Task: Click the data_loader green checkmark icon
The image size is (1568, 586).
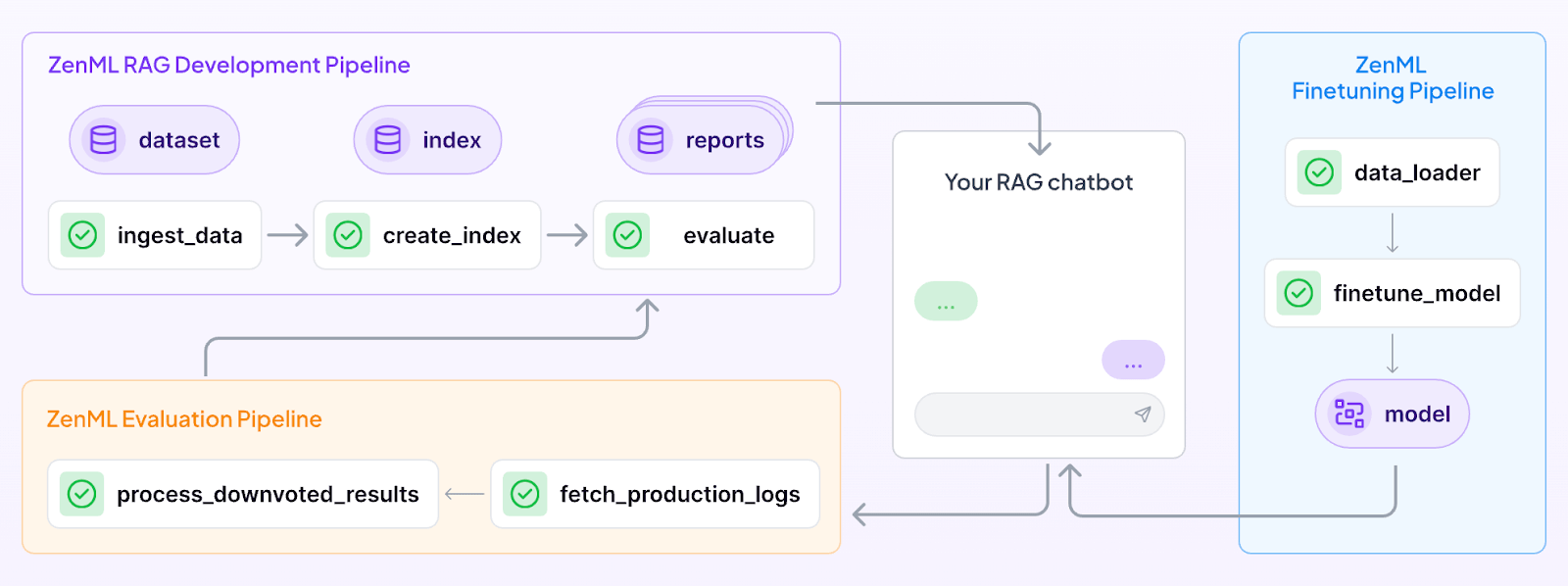Action: coord(1319,173)
